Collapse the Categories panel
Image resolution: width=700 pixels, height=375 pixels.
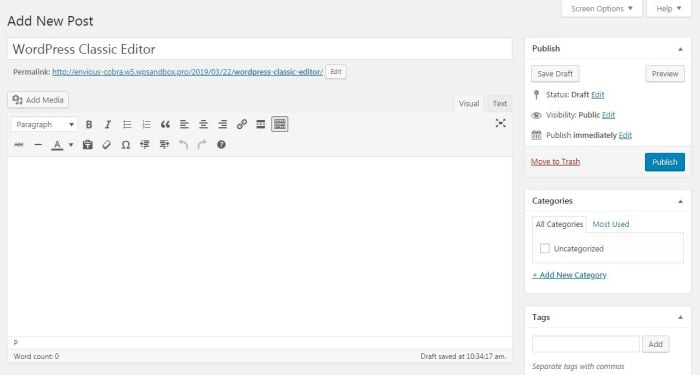click(x=680, y=201)
